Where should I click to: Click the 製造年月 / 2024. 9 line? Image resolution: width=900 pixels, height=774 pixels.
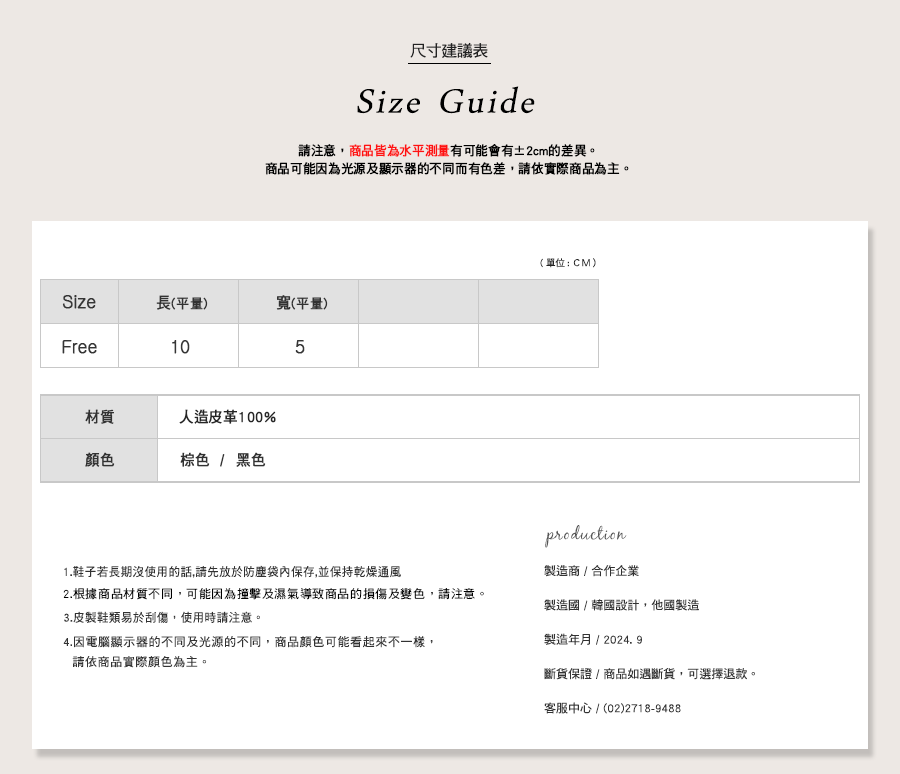point(593,640)
